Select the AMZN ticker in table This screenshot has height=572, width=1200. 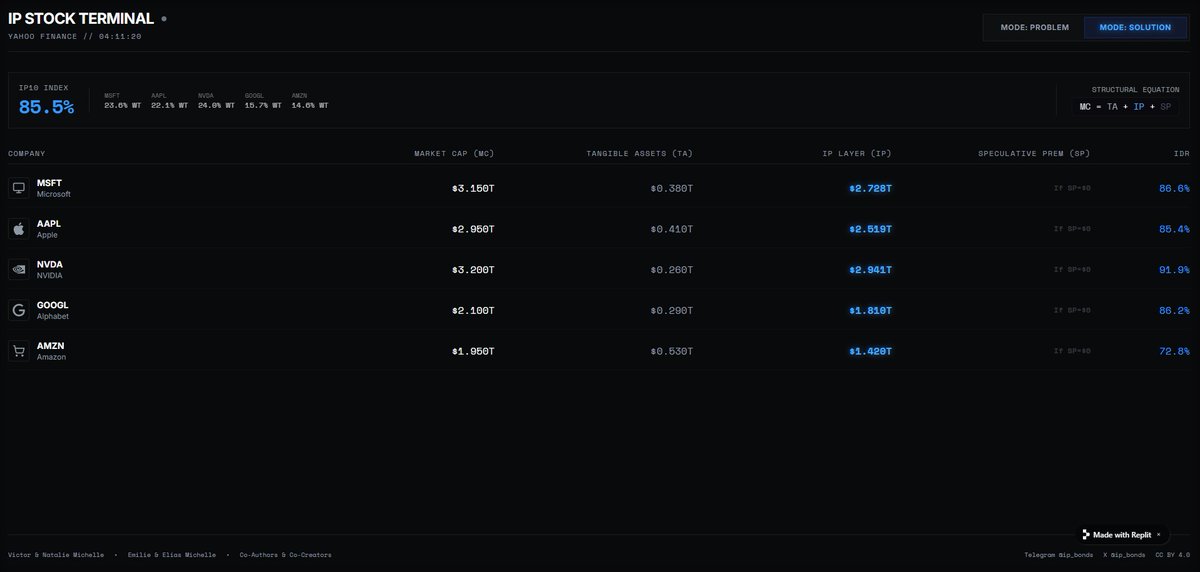(51, 346)
